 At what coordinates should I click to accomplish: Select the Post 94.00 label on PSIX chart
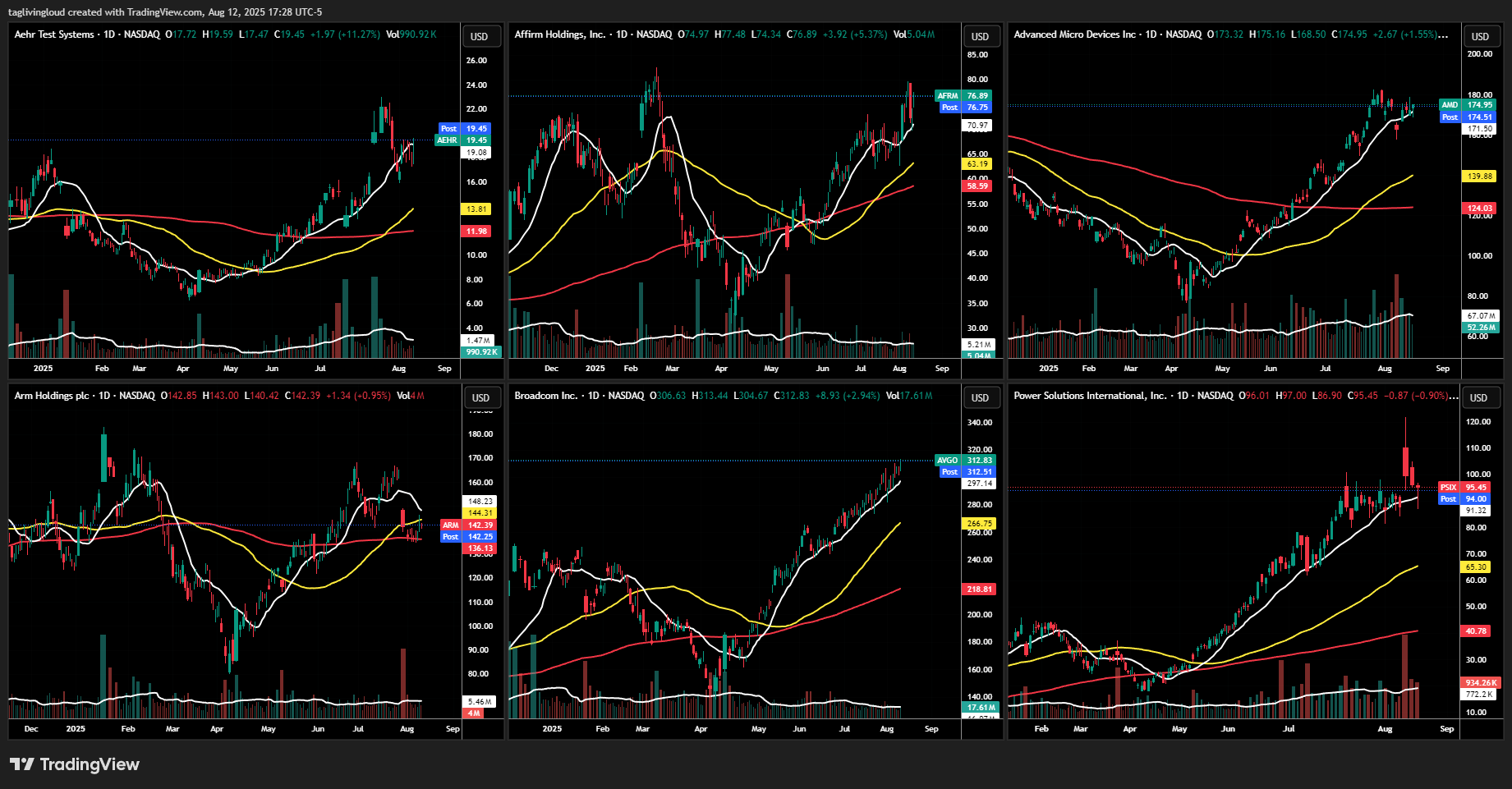(x=1464, y=499)
